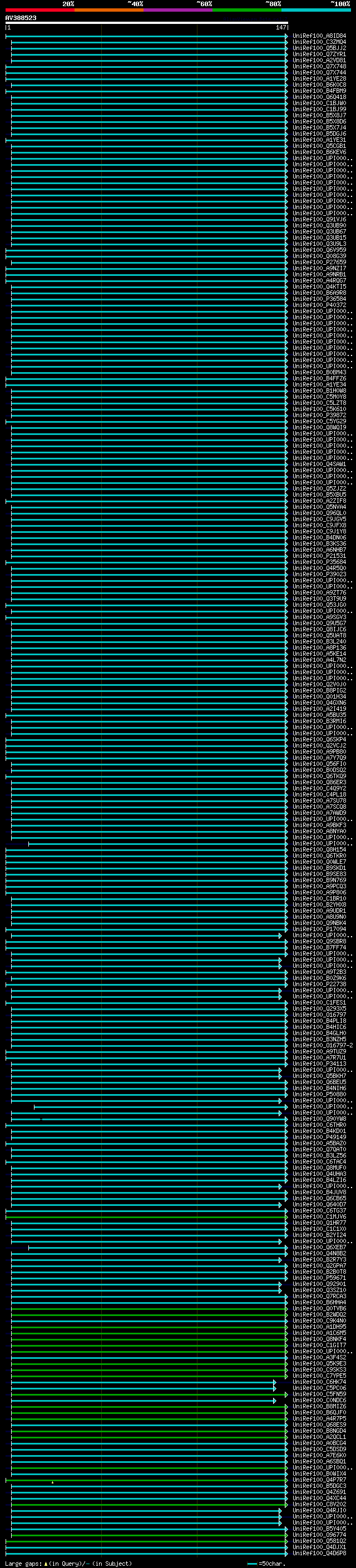Open hit UniRef100_C3ZMQ4

(319, 42)
